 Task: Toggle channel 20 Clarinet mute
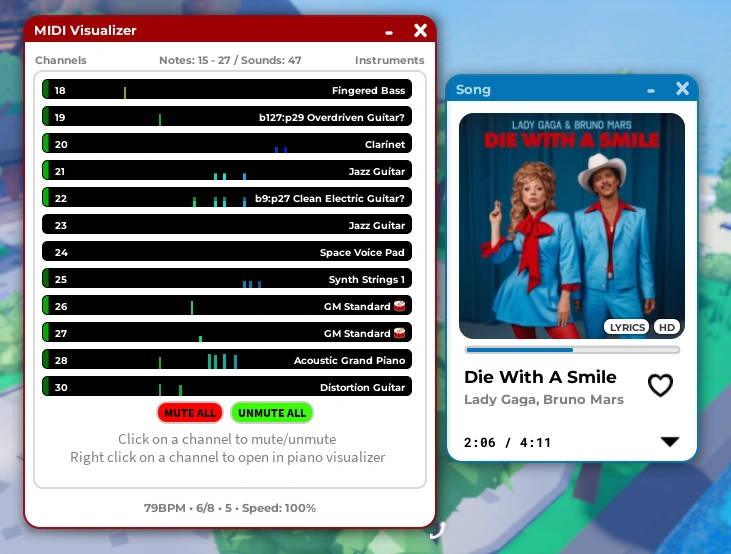coord(227,144)
